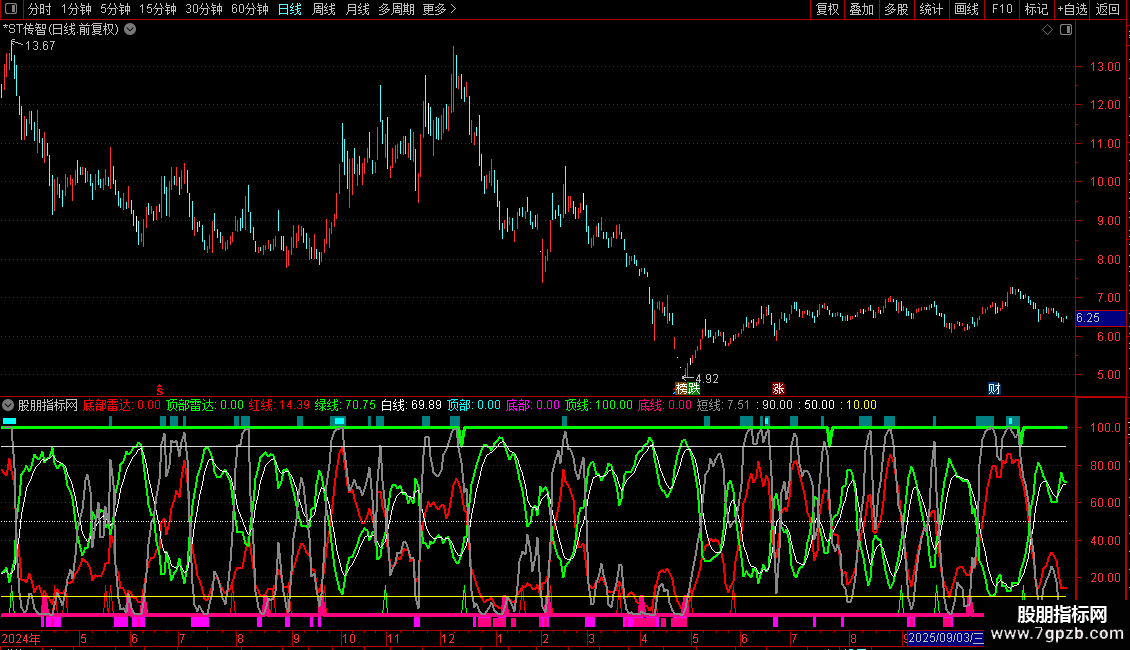
Task: Open the 复权 adjustment menu
Action: coord(827,9)
